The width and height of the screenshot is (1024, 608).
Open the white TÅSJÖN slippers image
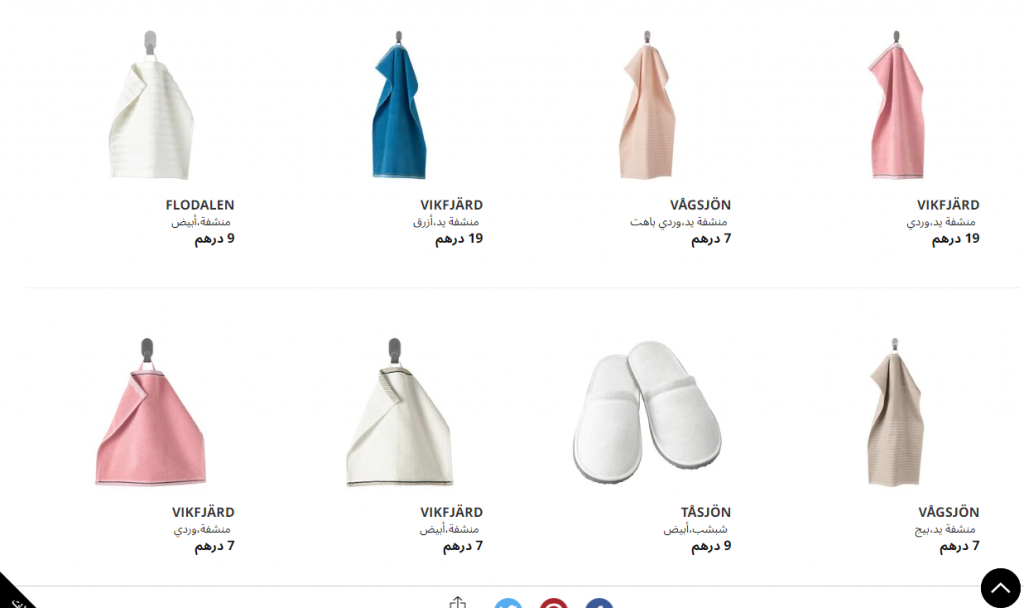647,411
